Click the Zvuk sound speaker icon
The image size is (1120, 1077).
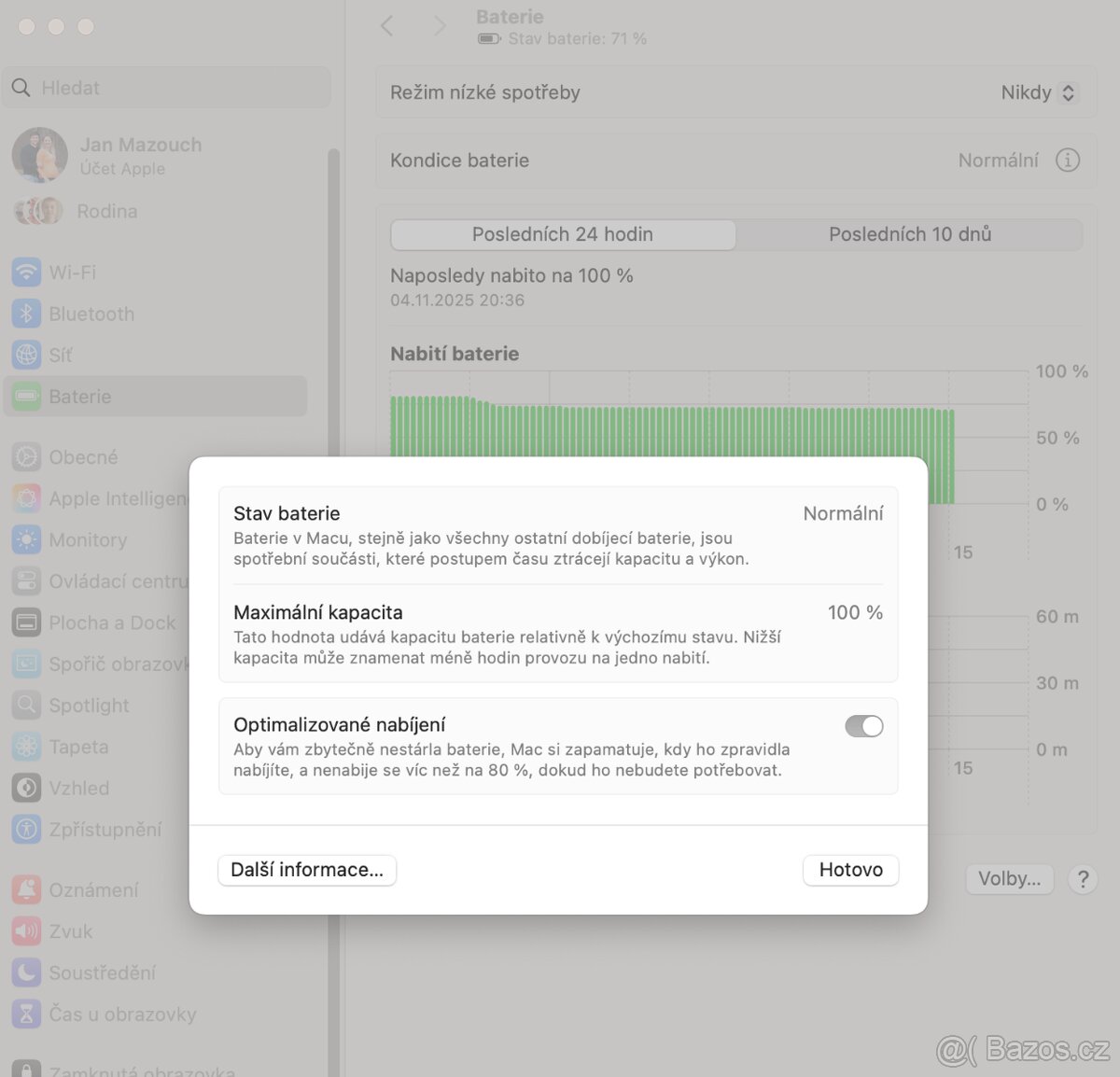[26, 930]
